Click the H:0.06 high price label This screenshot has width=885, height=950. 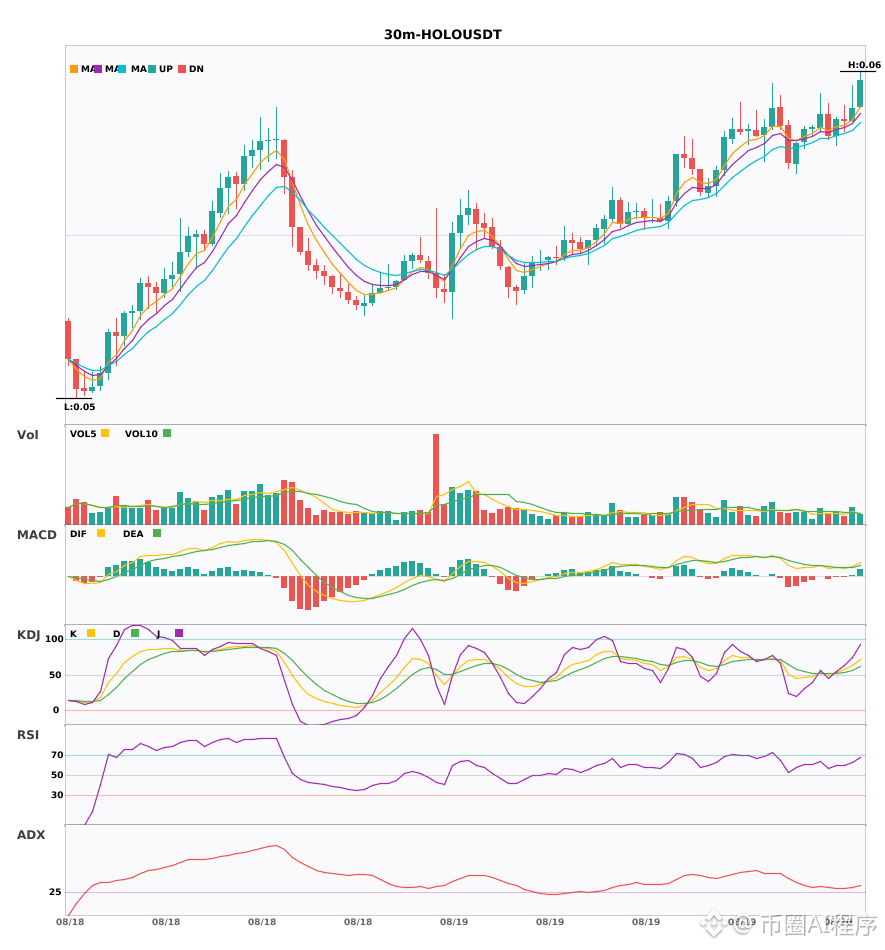tap(864, 65)
